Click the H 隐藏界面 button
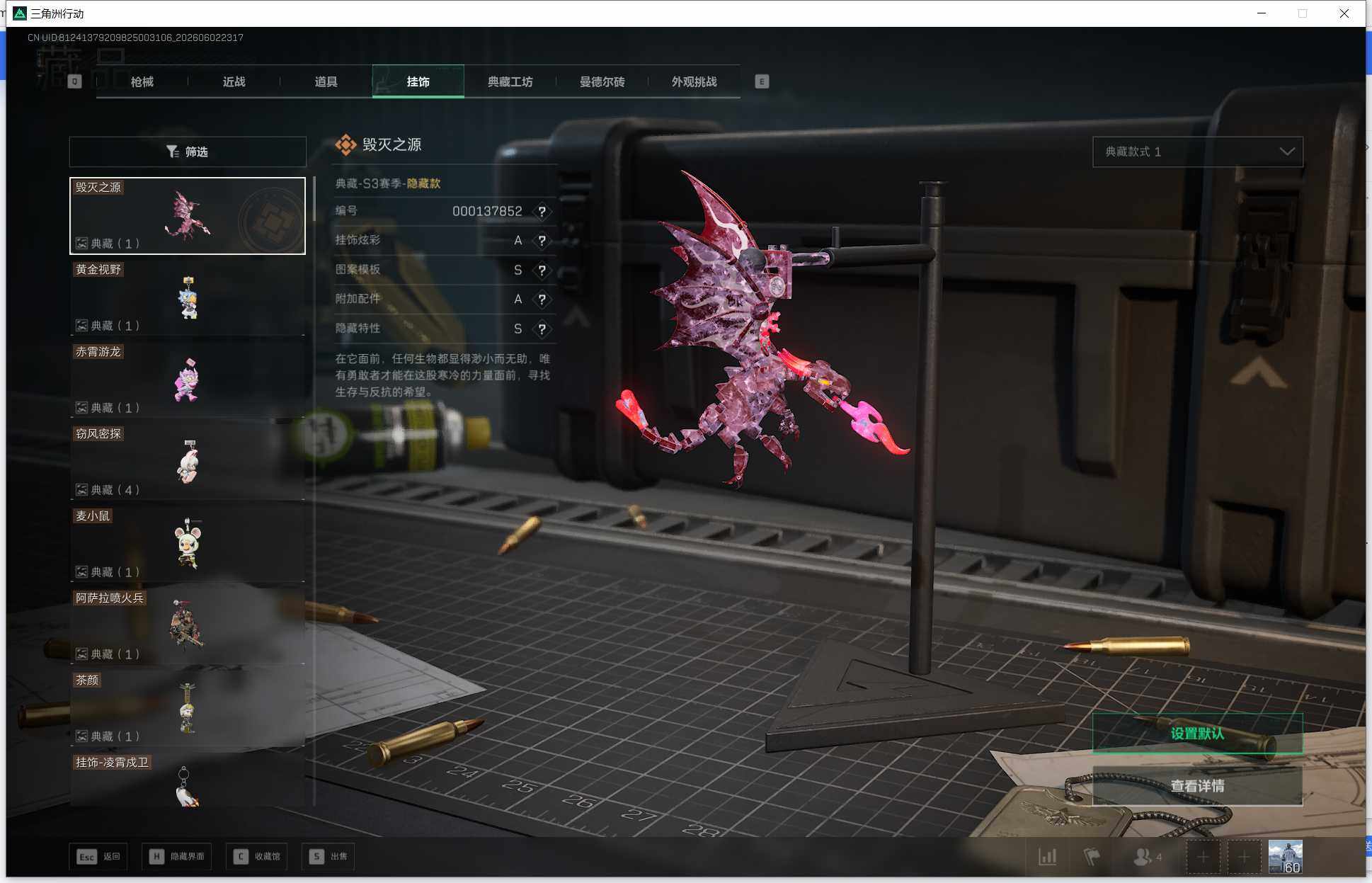The height and width of the screenshot is (883, 1372). click(177, 857)
